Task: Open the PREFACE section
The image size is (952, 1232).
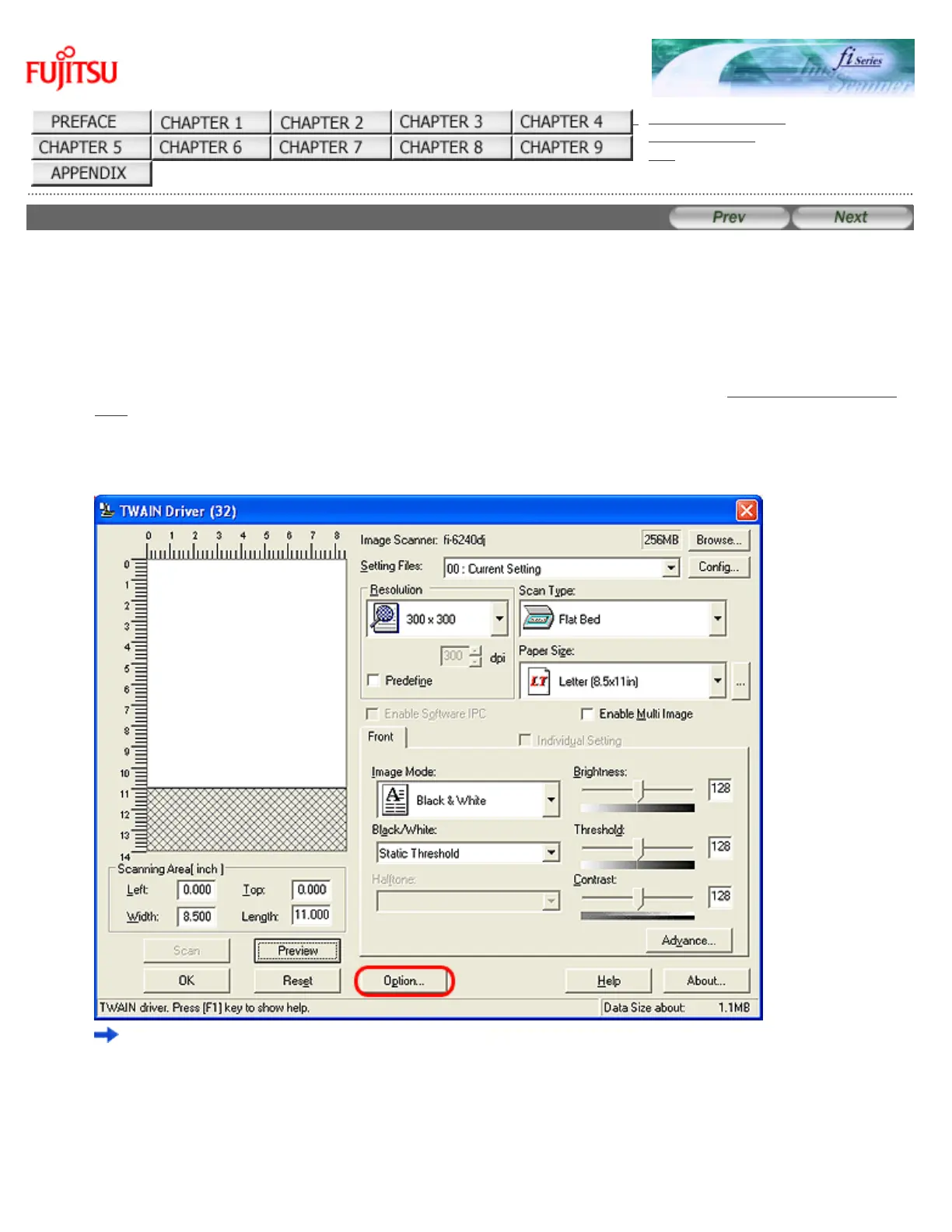Action: click(91, 122)
